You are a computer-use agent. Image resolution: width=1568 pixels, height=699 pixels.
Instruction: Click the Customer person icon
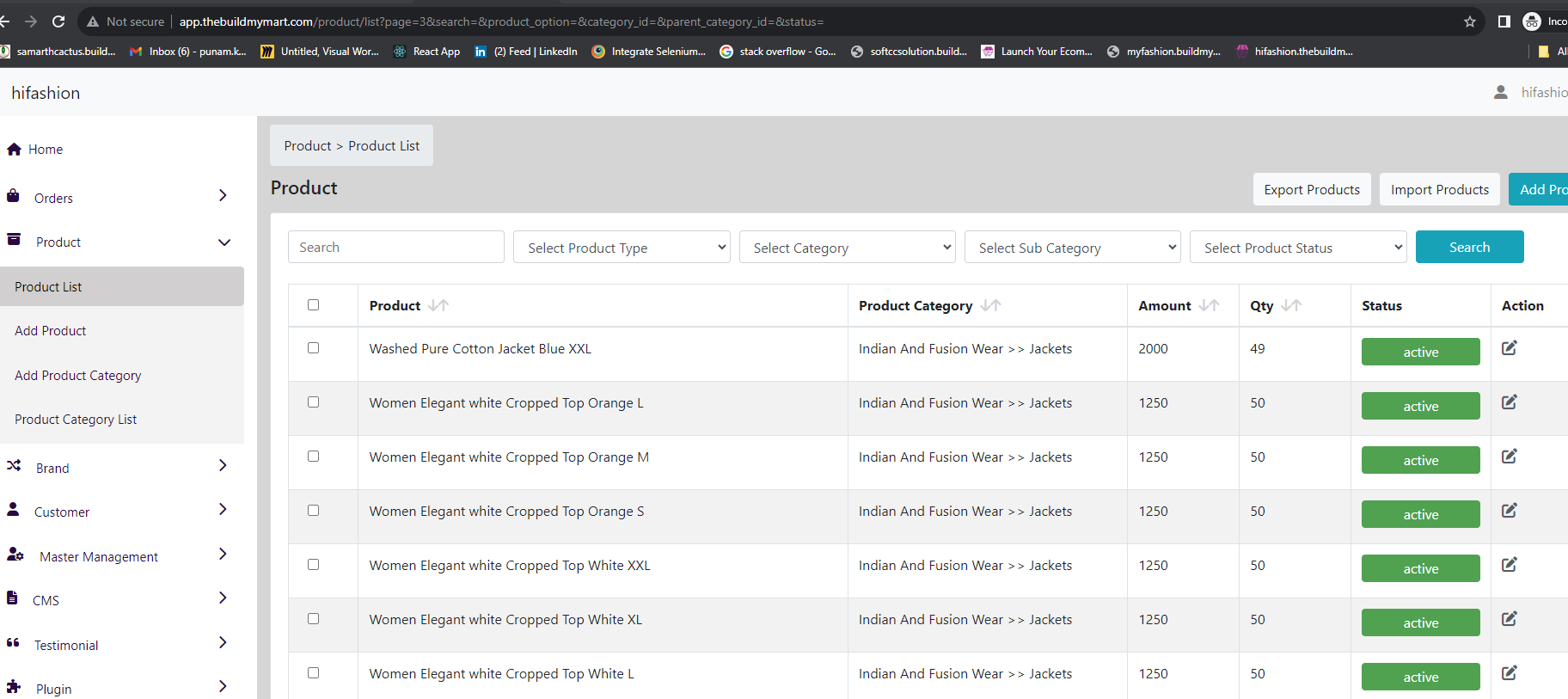click(13, 509)
